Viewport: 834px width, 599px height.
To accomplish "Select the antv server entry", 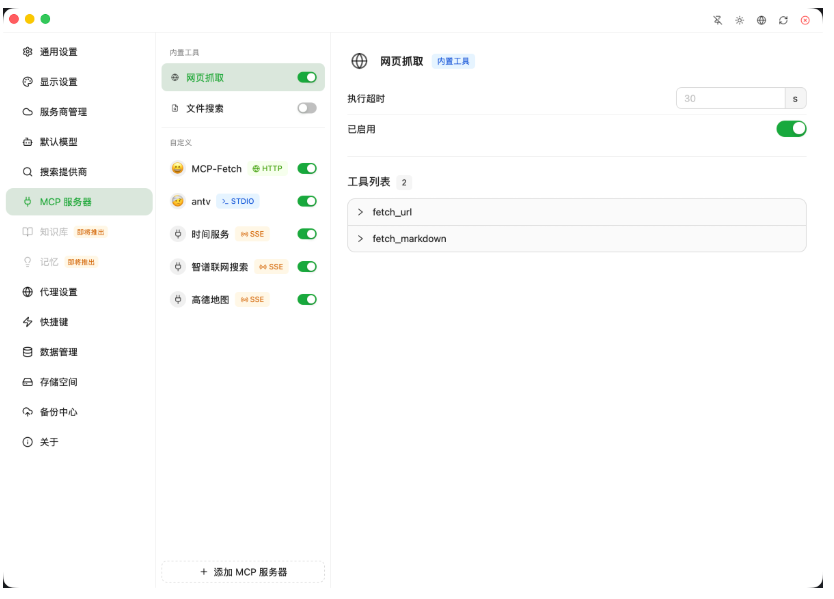I will coord(243,201).
